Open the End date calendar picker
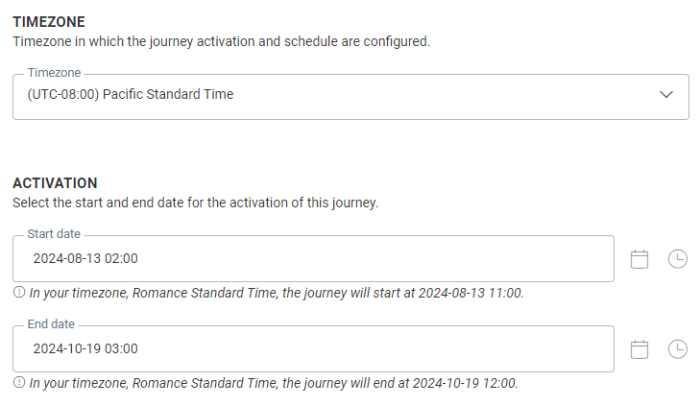This screenshot has width=700, height=406. coord(640,349)
